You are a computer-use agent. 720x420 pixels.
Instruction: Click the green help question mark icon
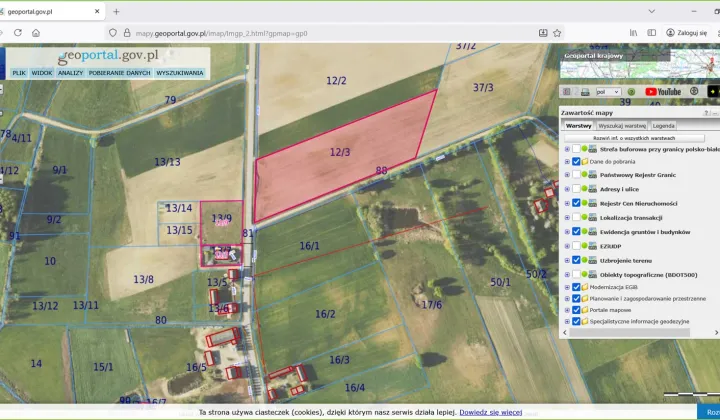(x=631, y=92)
